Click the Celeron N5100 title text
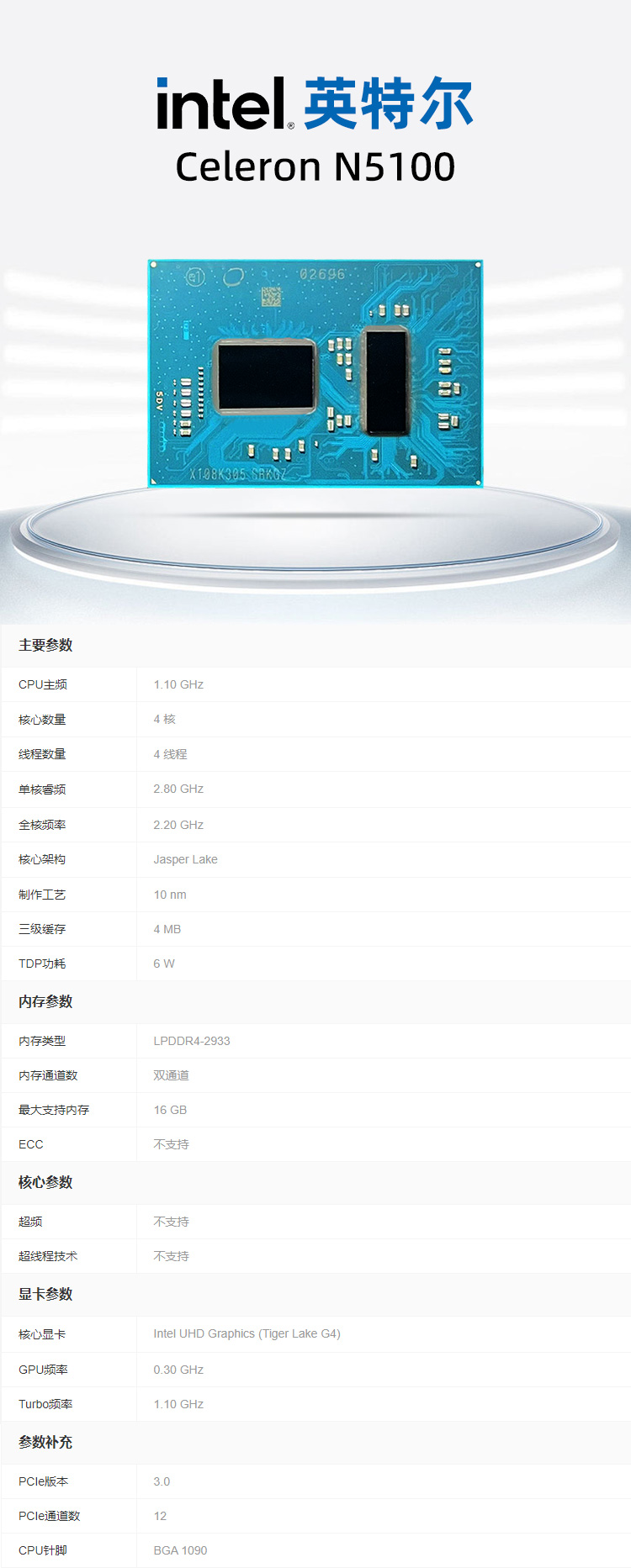Screen dimensions: 631x1568 click(315, 166)
